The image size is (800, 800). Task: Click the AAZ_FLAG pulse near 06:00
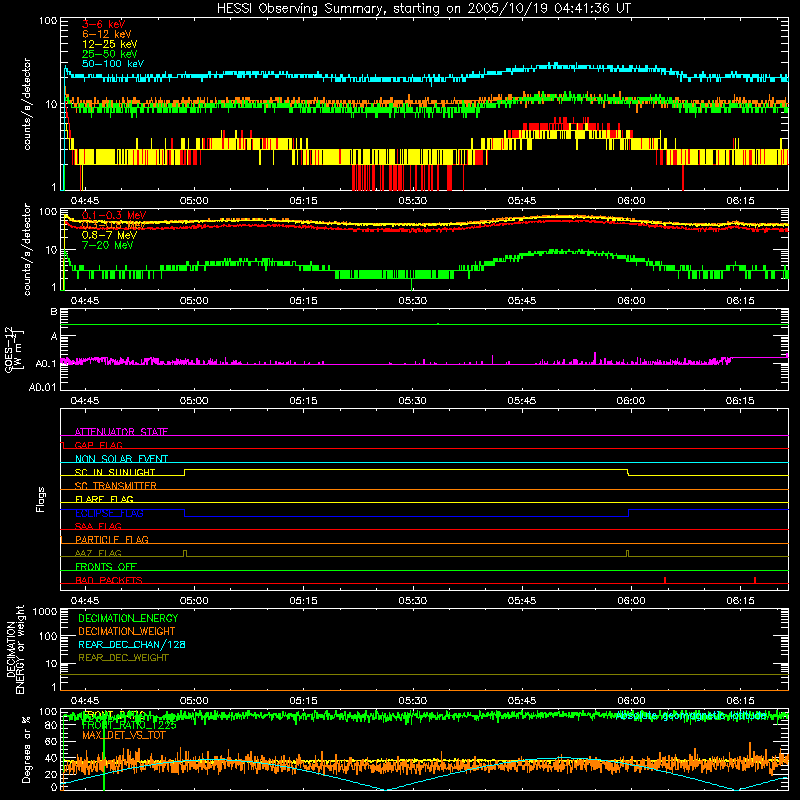click(x=628, y=553)
